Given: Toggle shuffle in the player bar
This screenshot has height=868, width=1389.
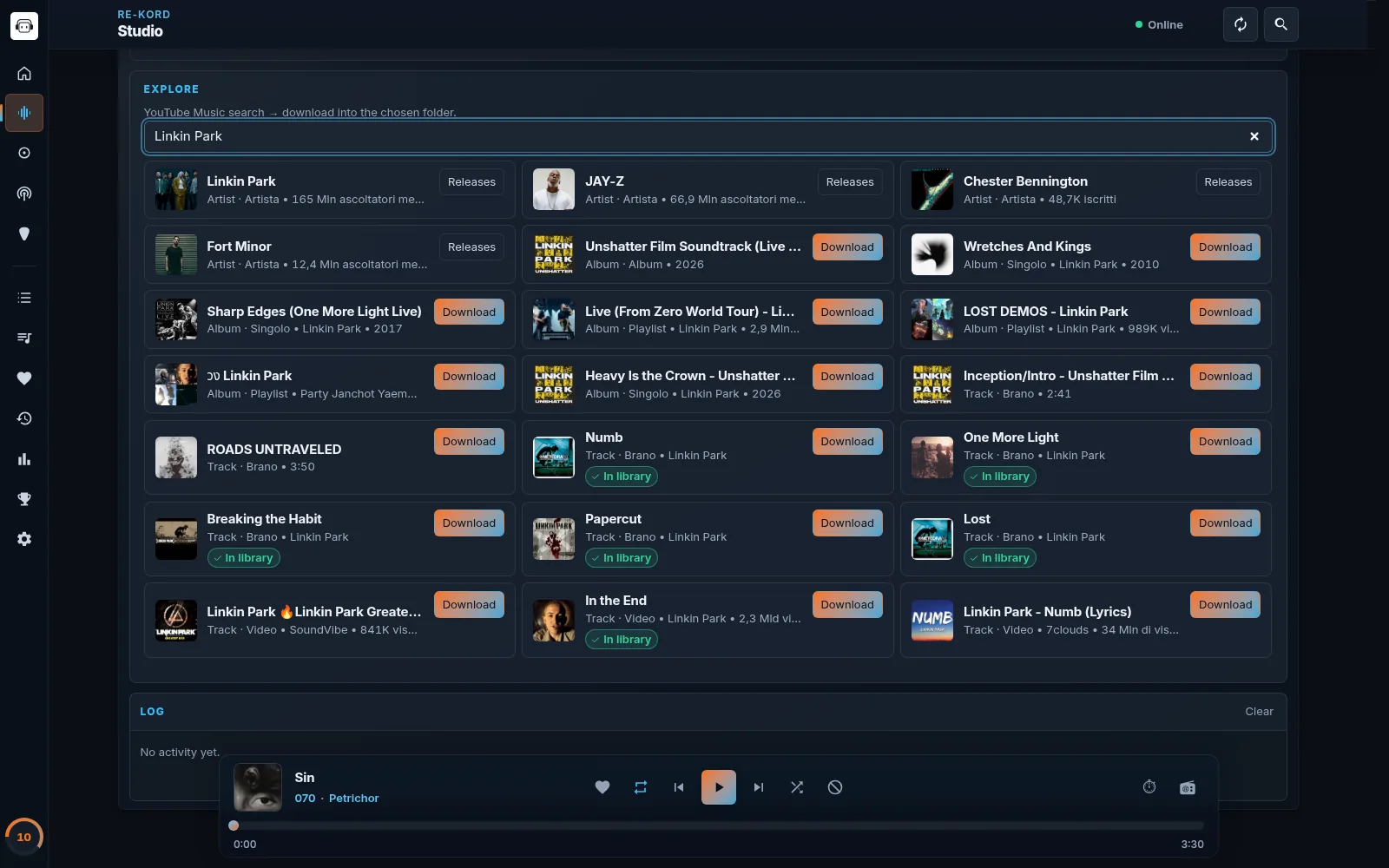Looking at the screenshot, I should [x=797, y=787].
